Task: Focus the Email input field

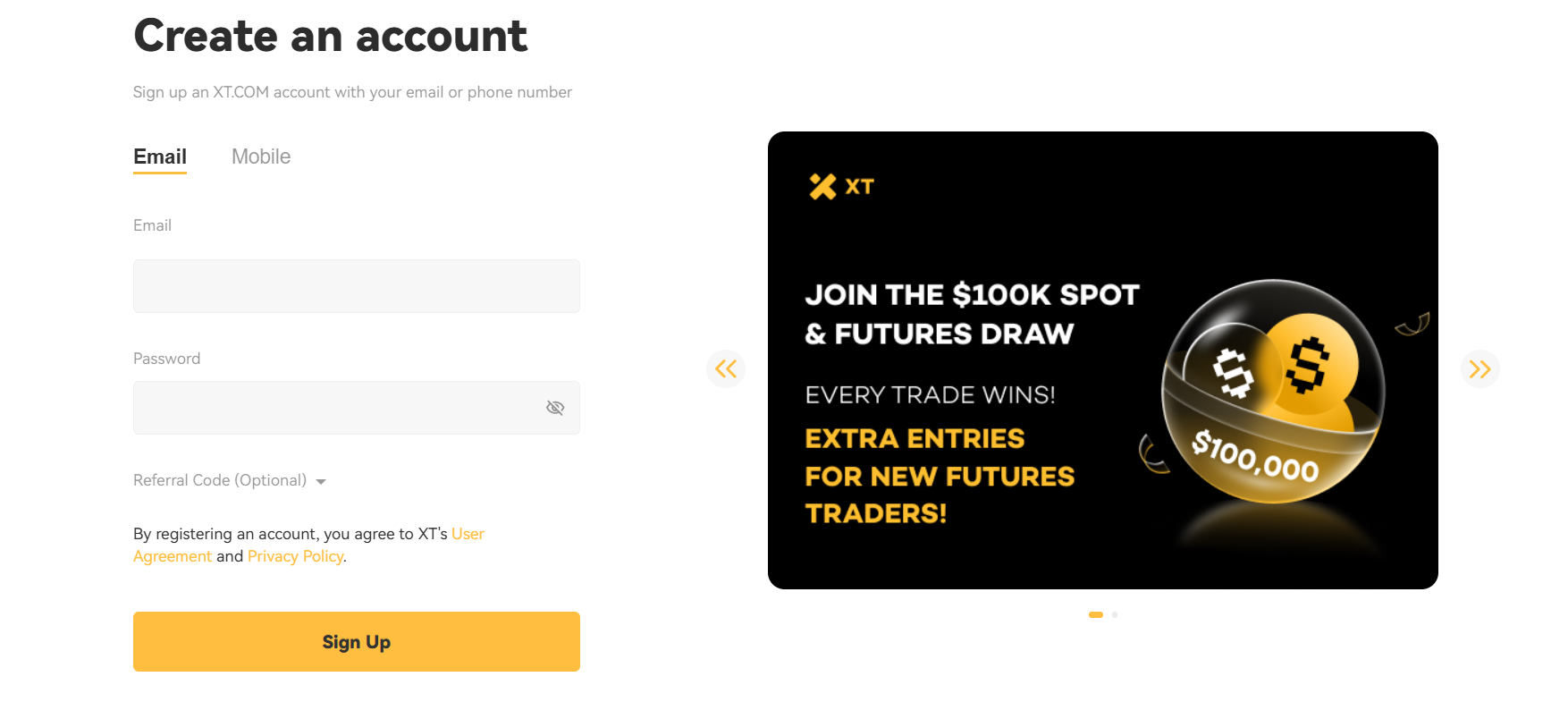Action: pyautogui.click(x=357, y=286)
